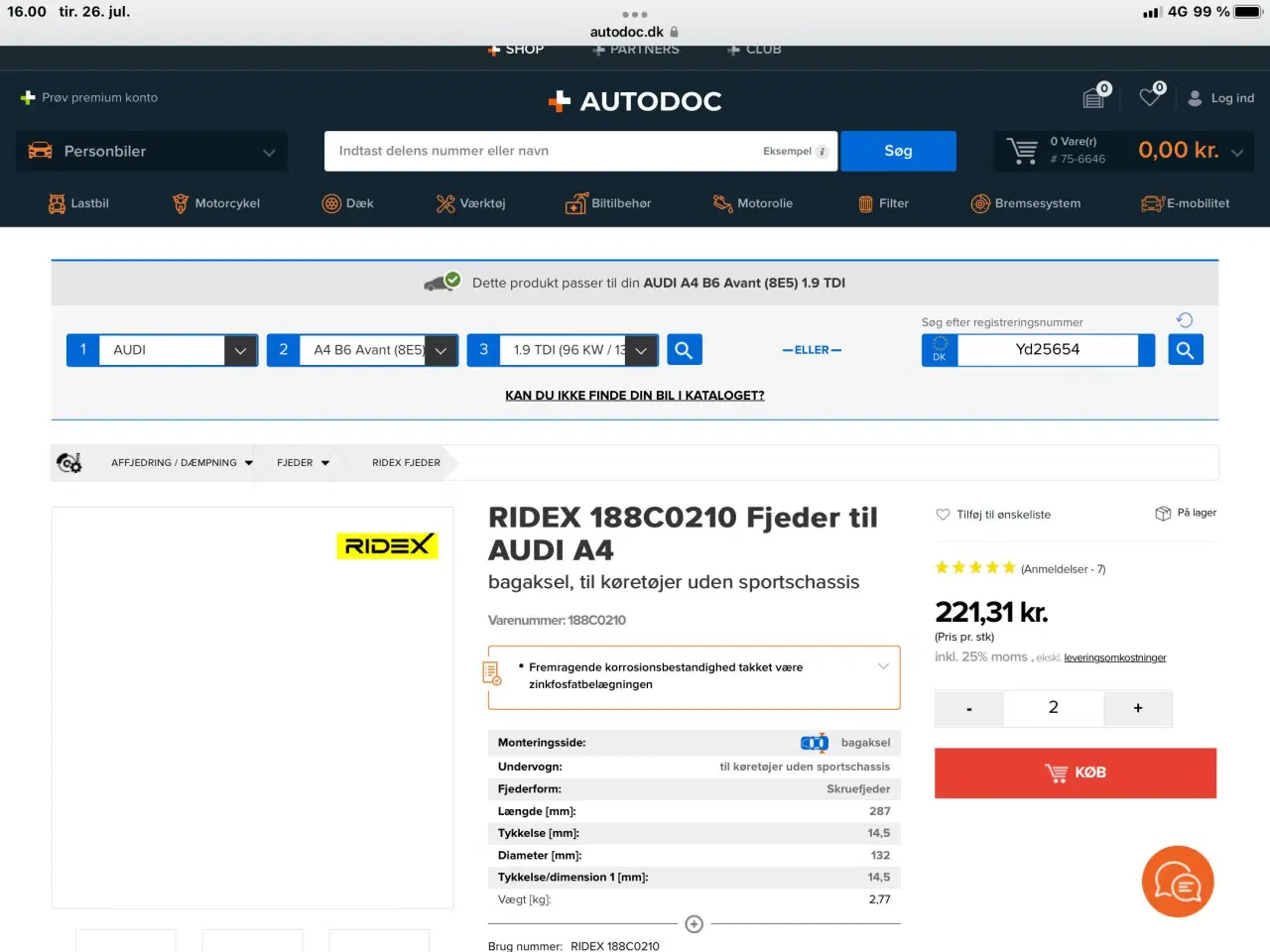Click the På lager box icon

click(x=1163, y=514)
